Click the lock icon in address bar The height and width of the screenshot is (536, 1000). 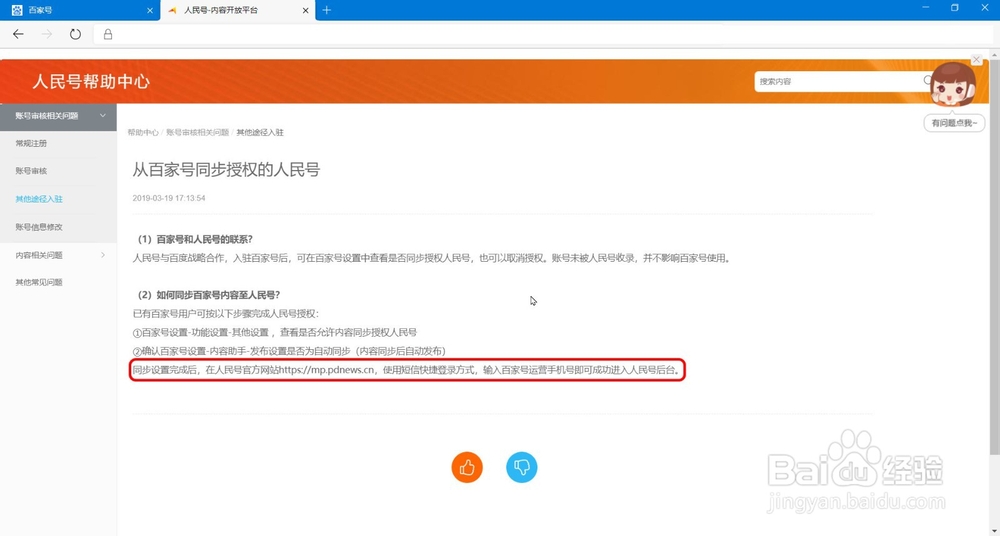[108, 34]
